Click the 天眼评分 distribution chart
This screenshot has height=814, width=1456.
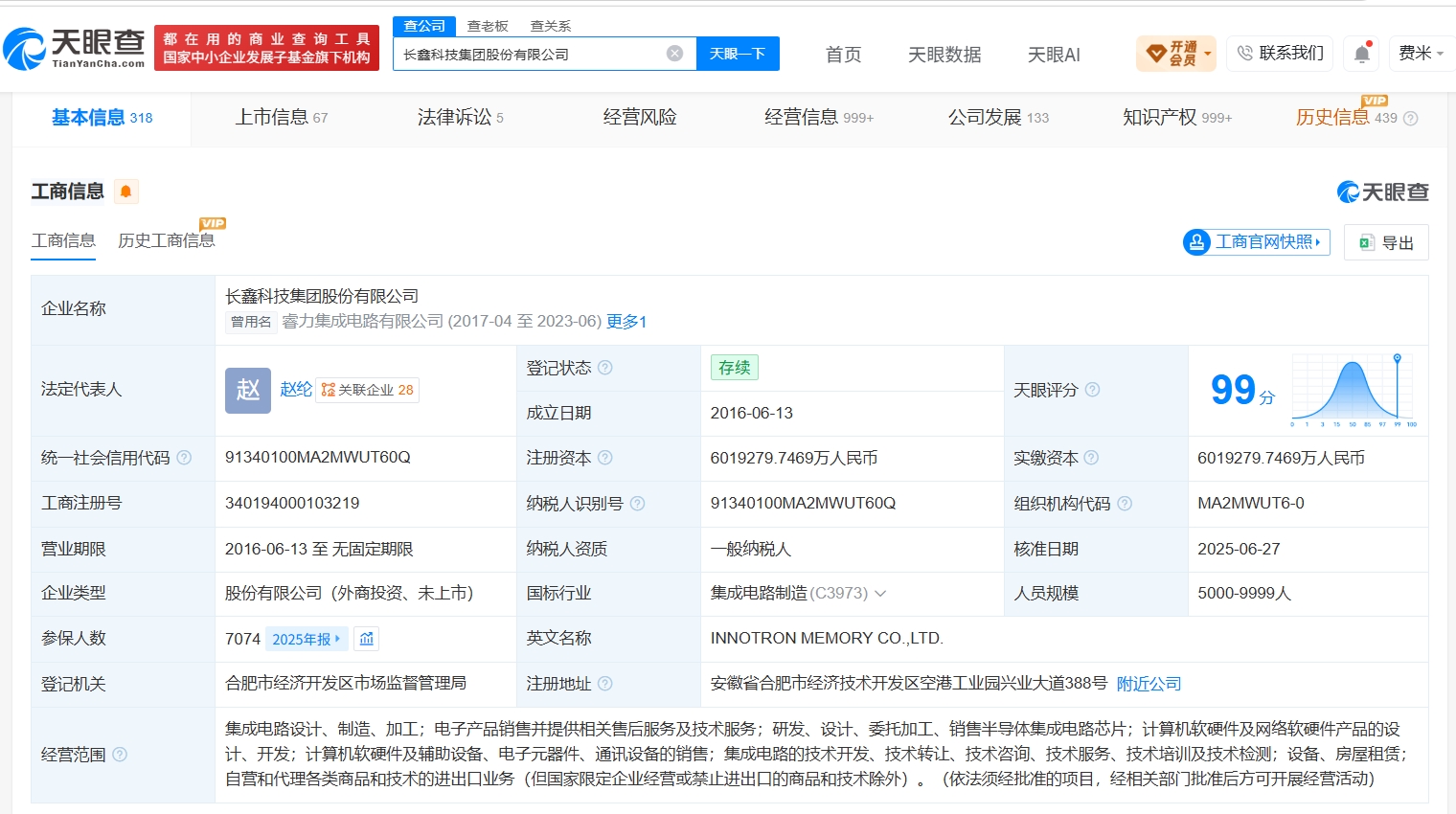coord(1354,390)
